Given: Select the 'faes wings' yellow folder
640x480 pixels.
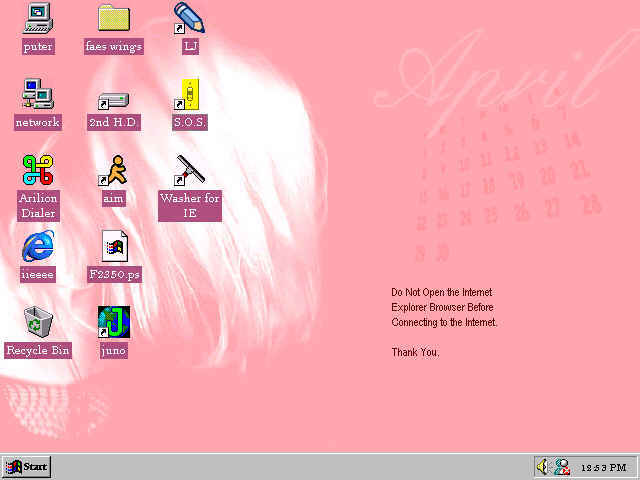Looking at the screenshot, I should point(113,18).
